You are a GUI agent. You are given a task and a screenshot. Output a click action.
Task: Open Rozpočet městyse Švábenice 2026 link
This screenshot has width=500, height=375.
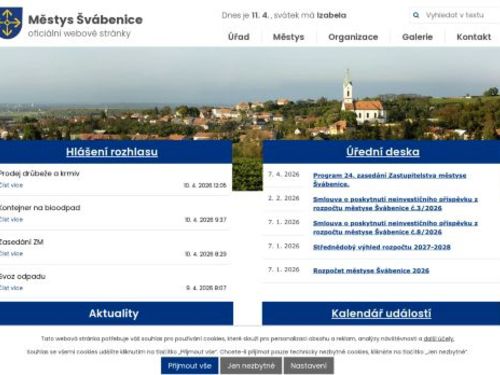click(x=371, y=271)
